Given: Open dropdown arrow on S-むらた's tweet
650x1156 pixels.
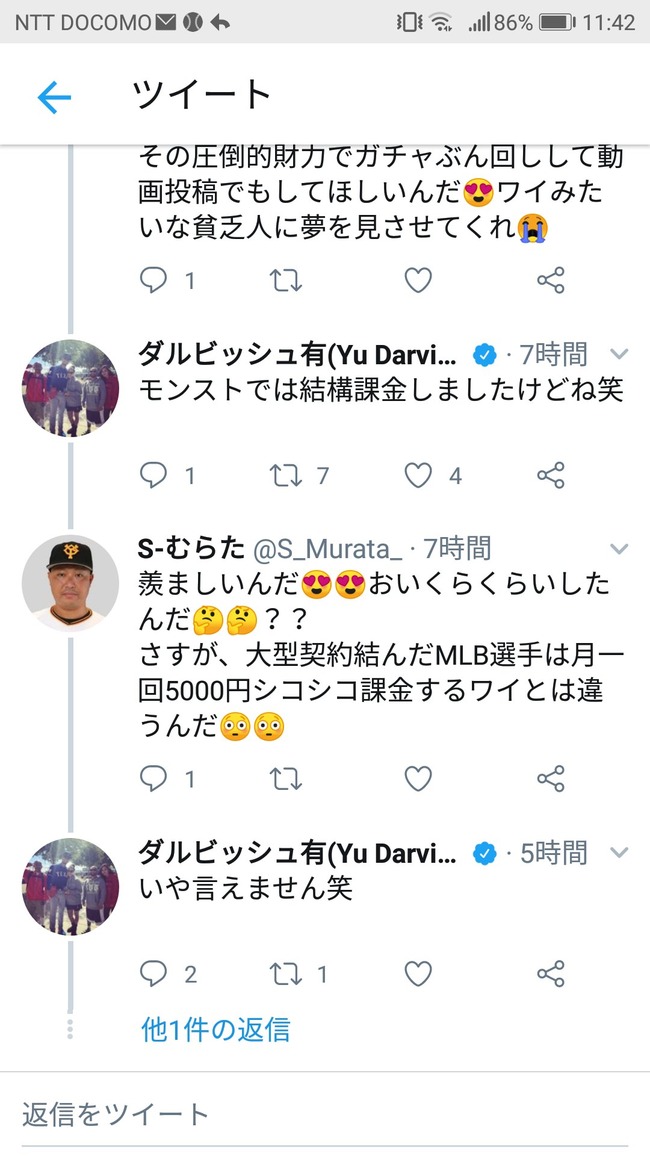Looking at the screenshot, I should (x=619, y=549).
